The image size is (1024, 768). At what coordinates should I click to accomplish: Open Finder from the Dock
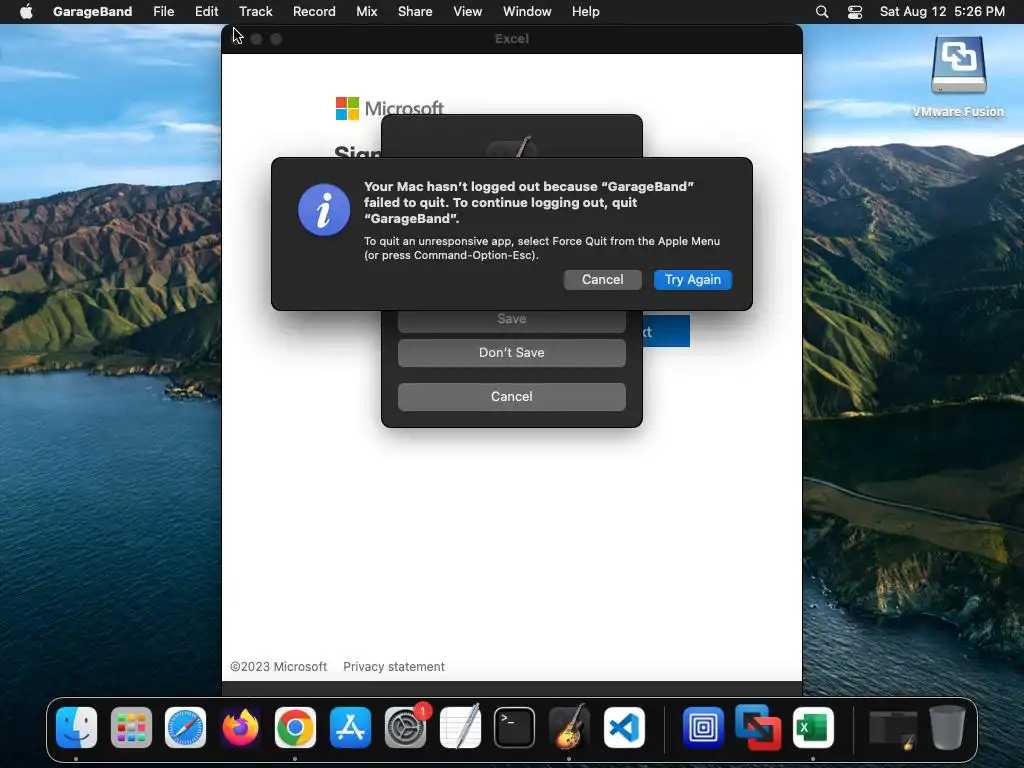click(76, 728)
